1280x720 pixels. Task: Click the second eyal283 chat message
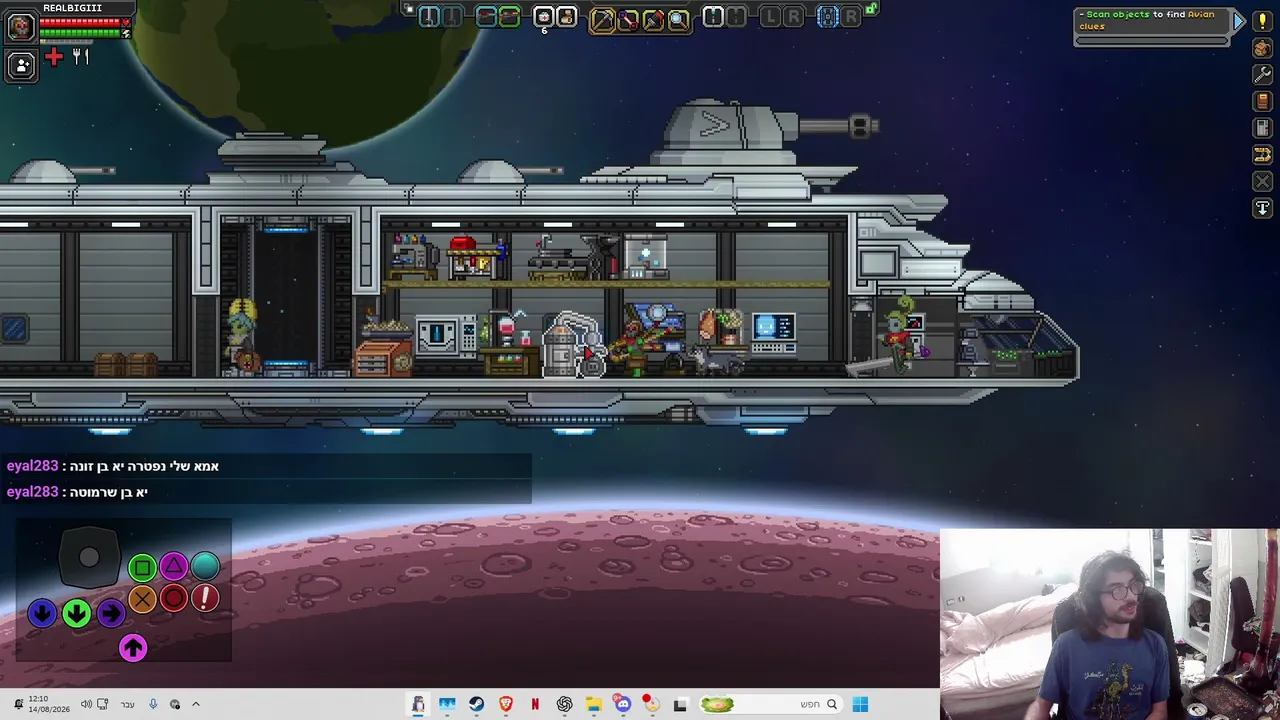pyautogui.click(x=77, y=492)
